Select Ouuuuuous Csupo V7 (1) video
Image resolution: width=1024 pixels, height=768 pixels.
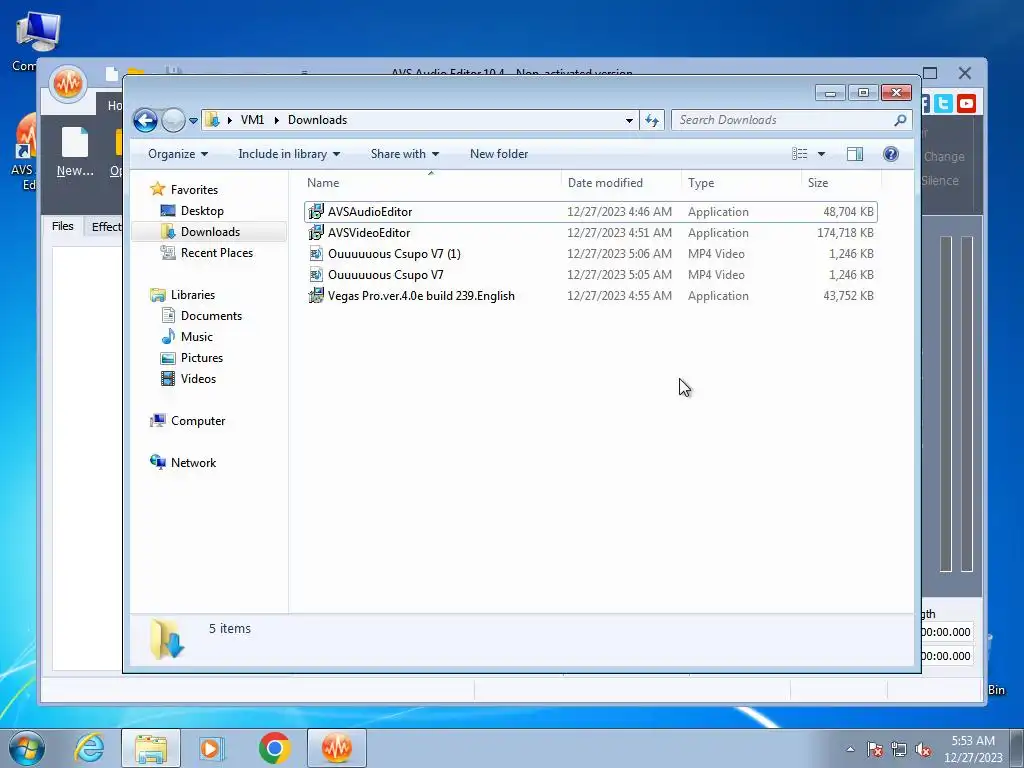point(590,253)
